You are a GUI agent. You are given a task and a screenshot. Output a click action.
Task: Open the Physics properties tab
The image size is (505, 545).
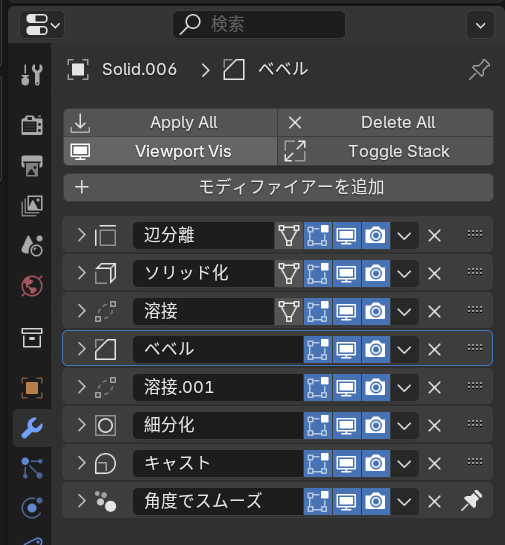[x=32, y=507]
